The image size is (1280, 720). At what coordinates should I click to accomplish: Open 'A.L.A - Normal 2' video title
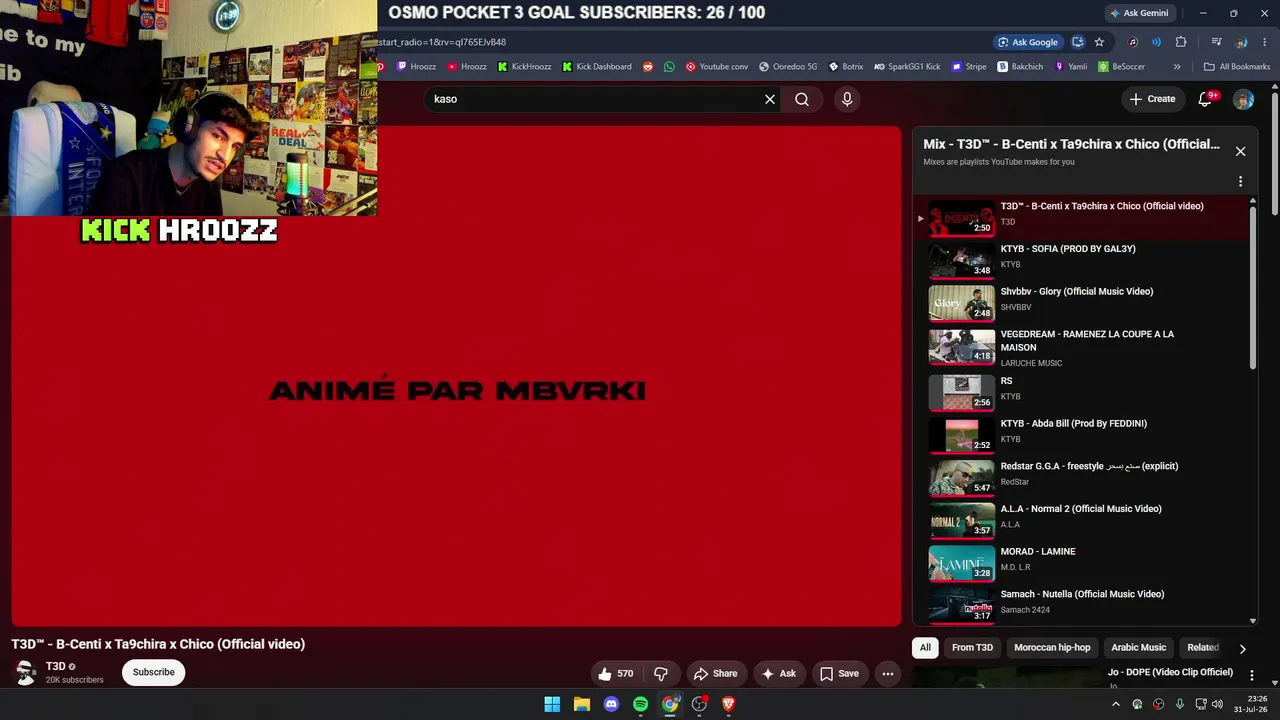point(1081,509)
